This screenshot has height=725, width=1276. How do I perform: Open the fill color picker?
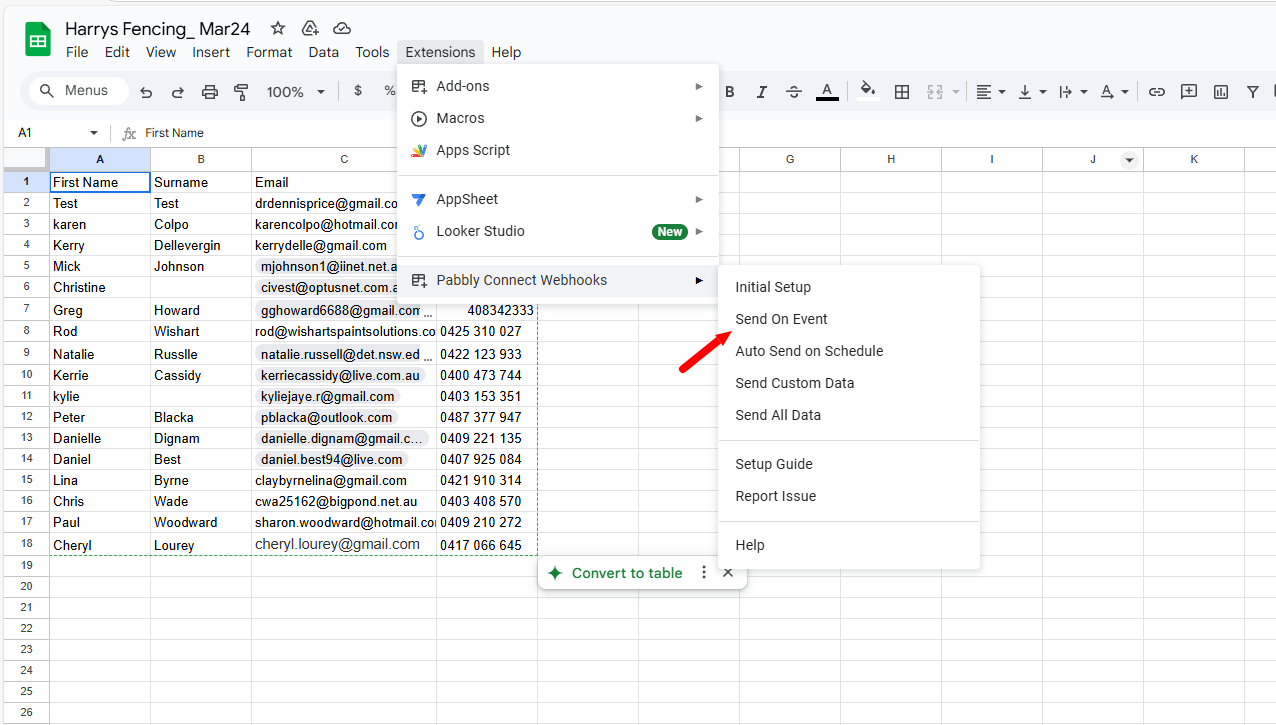(x=868, y=92)
